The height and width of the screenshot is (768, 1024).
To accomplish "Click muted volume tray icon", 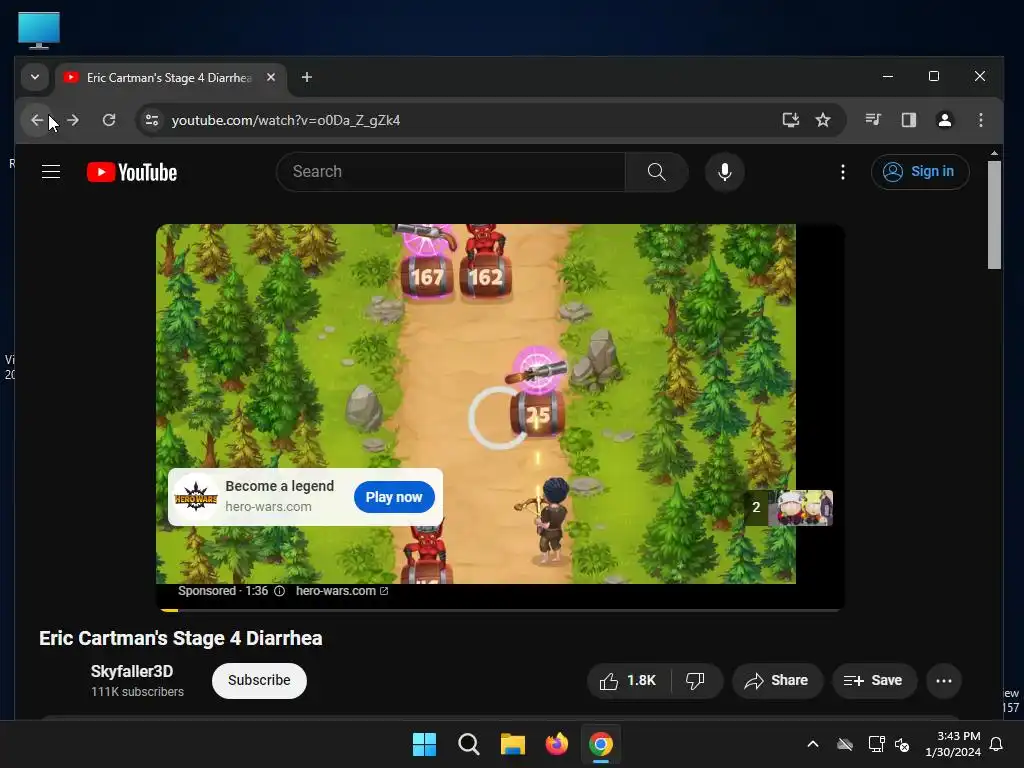I will tap(902, 744).
